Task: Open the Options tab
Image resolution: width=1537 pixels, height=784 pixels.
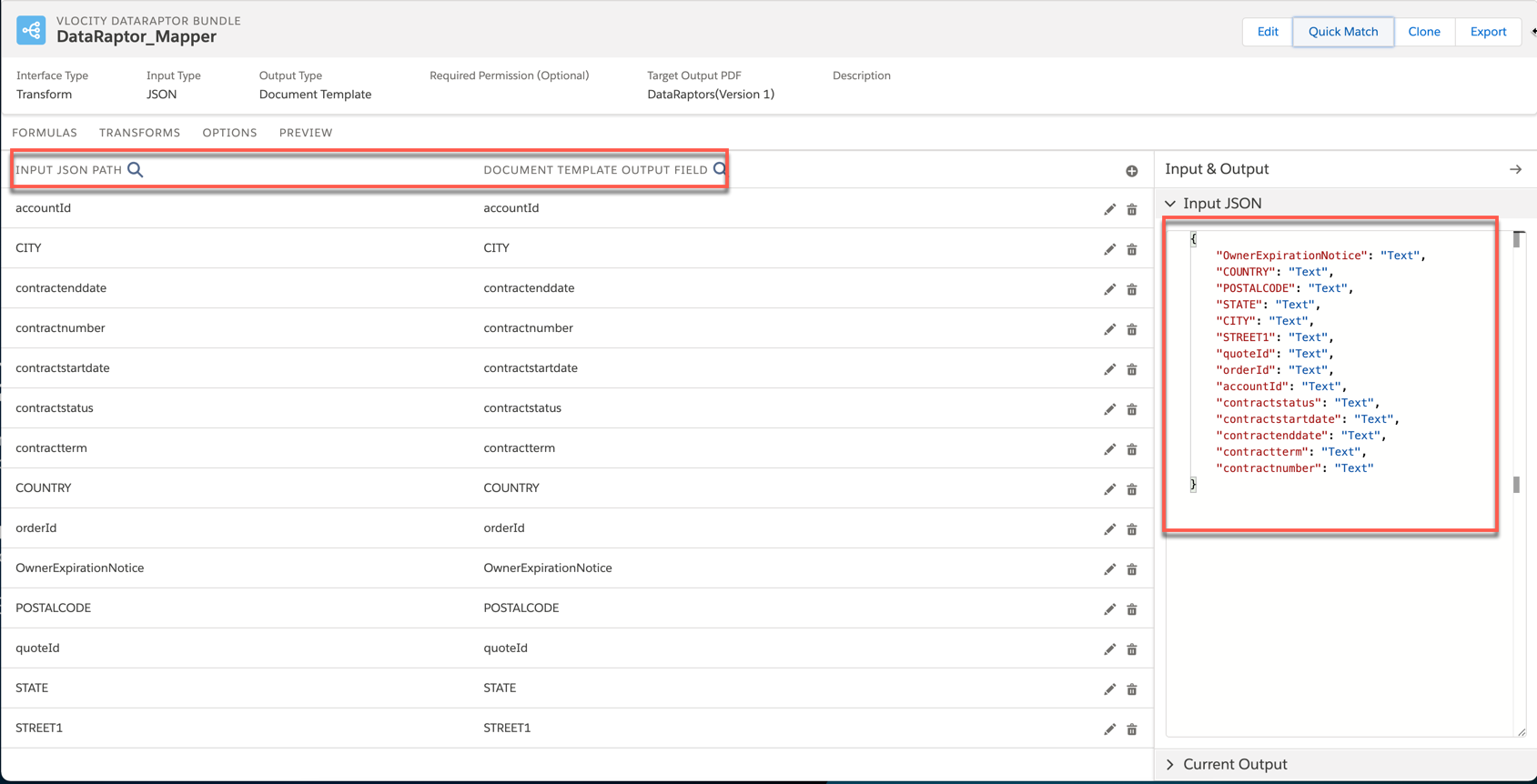Action: [229, 133]
